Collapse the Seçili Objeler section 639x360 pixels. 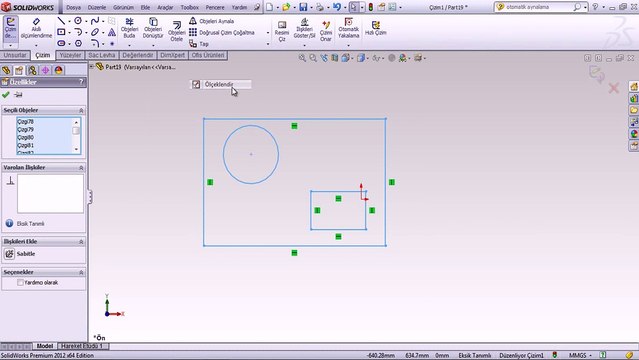pyautogui.click(x=81, y=110)
